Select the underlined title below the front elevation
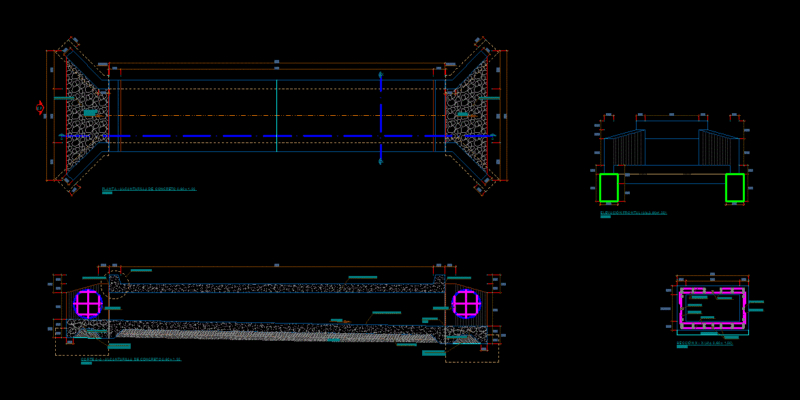 (x=633, y=213)
